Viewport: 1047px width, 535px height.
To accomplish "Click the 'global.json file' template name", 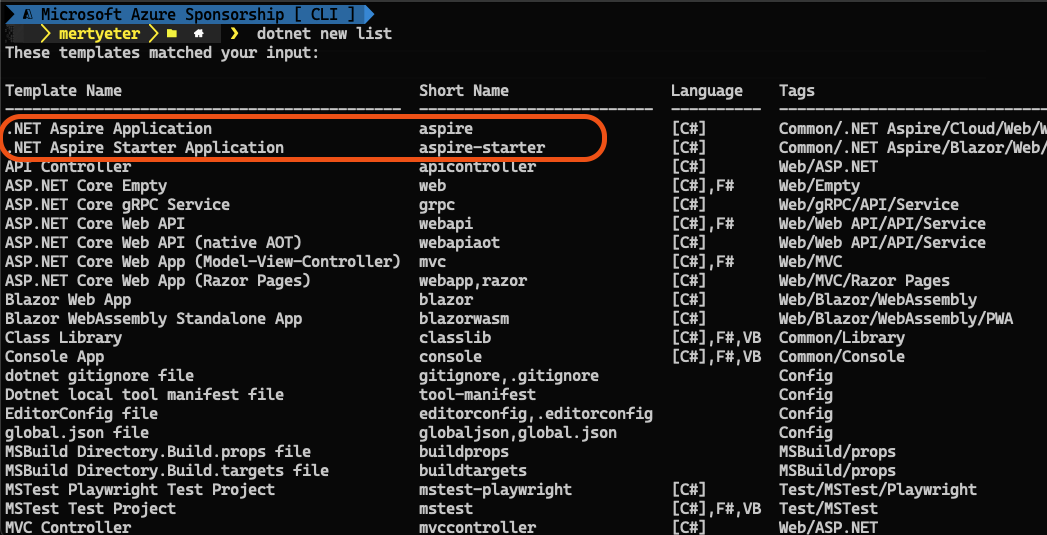I will pyautogui.click(x=77, y=433).
